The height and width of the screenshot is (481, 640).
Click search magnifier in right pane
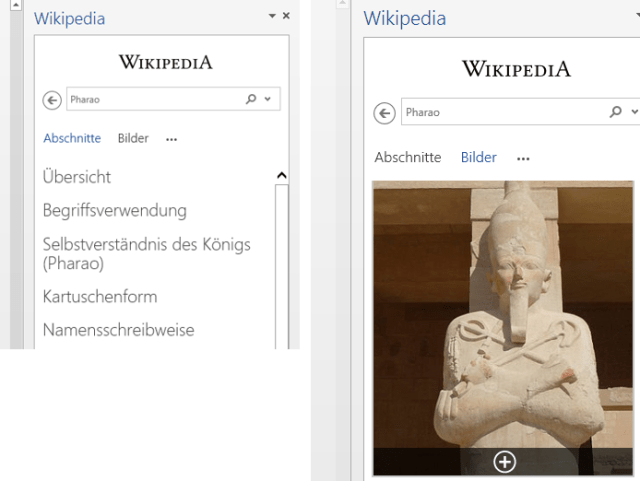615,111
